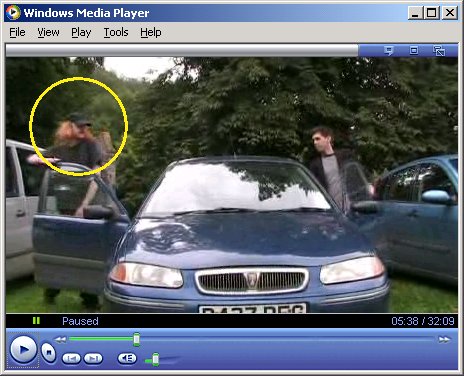Click the fast forward arrows at seek bar end
Screen dimensions: 464x376
click(x=444, y=340)
